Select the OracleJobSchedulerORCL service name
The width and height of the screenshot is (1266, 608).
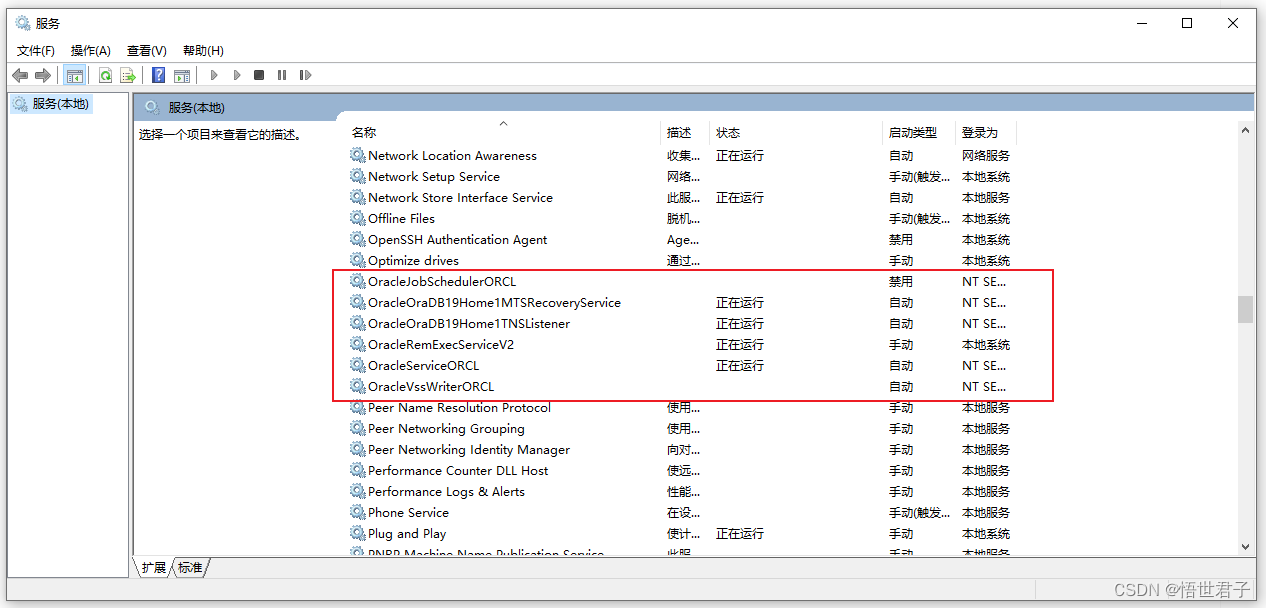(x=442, y=281)
